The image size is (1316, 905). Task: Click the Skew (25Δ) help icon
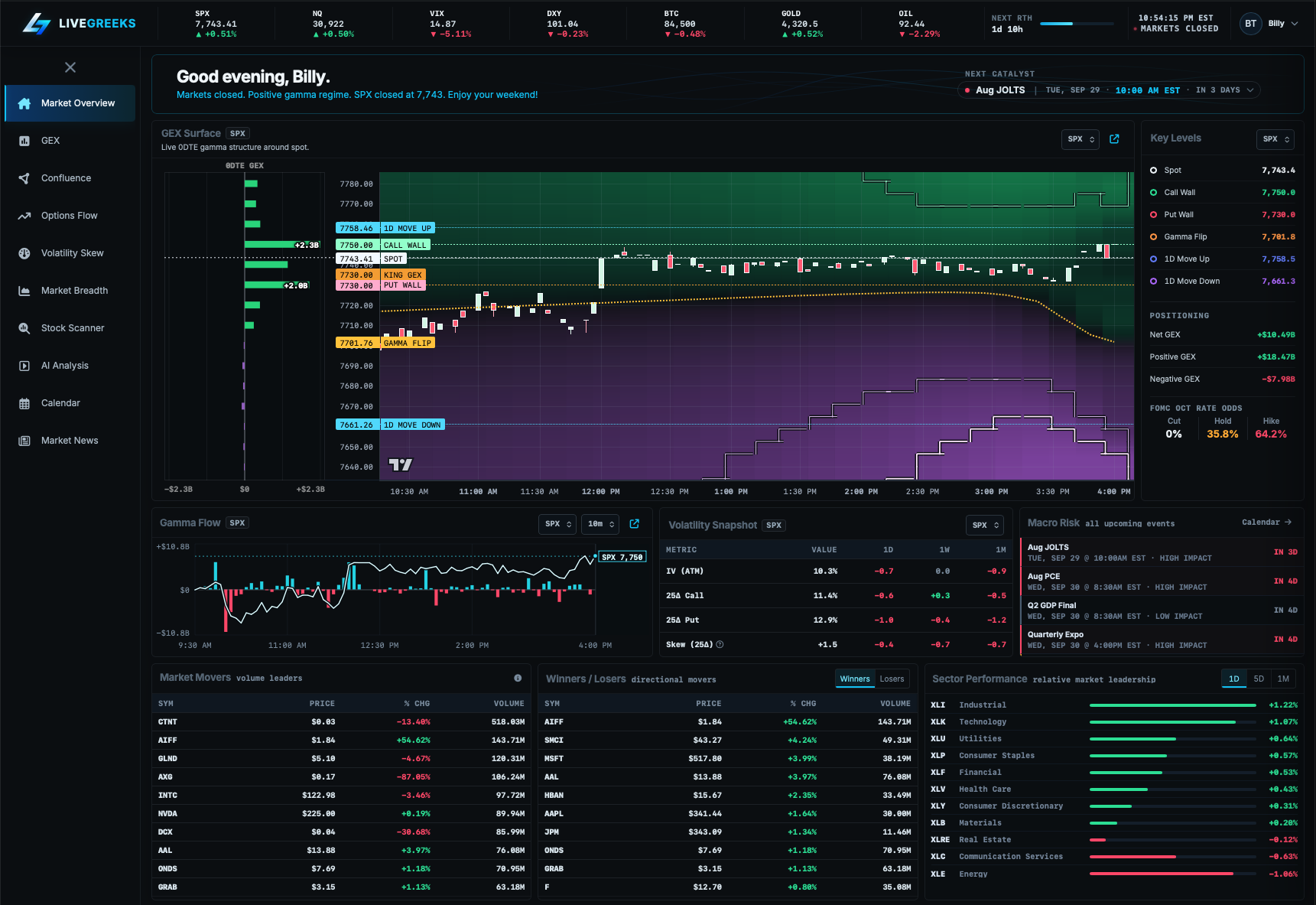pos(720,644)
